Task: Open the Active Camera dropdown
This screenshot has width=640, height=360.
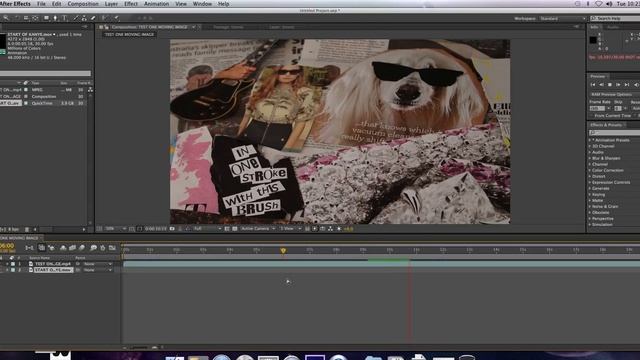Action: (258, 229)
